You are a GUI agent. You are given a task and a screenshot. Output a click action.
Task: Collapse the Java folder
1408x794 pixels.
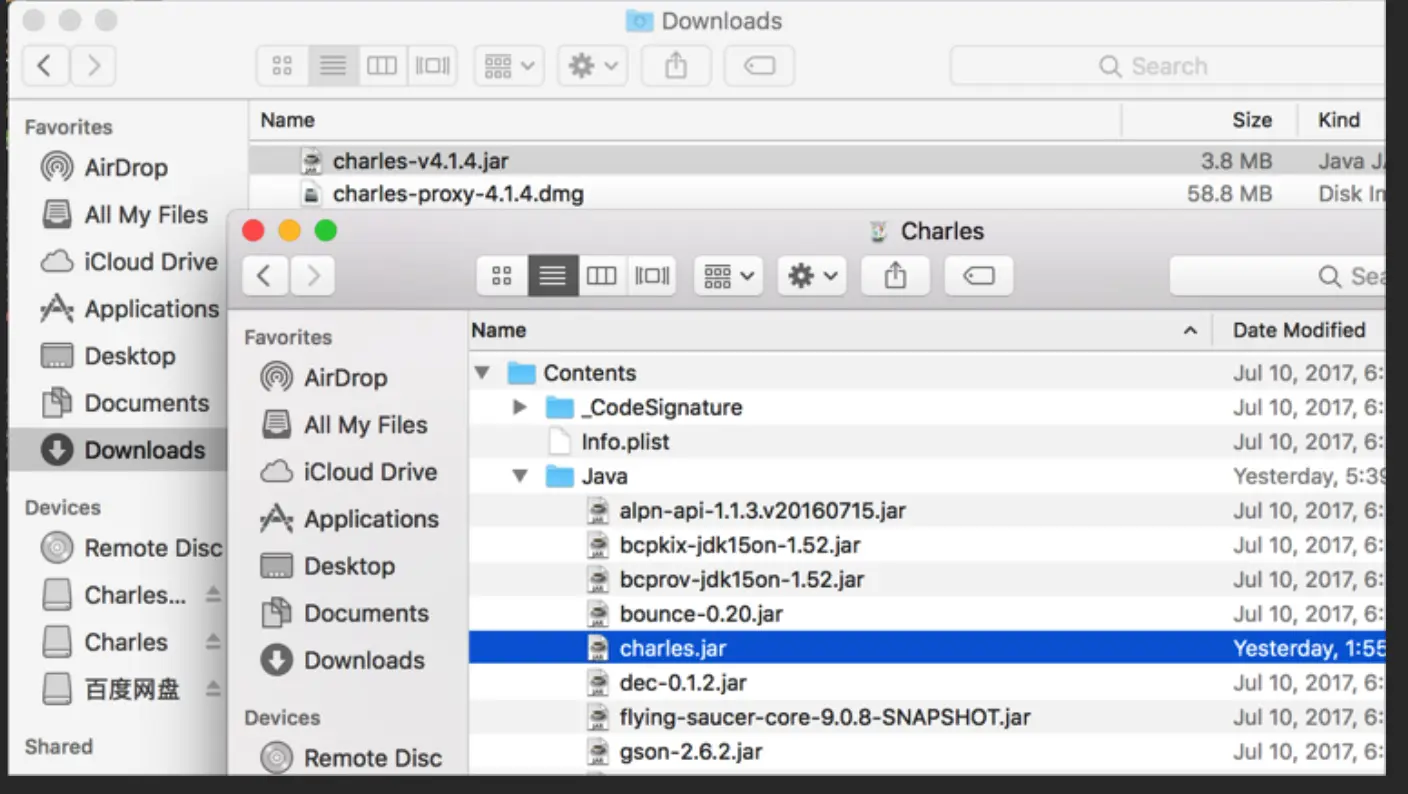pos(520,476)
